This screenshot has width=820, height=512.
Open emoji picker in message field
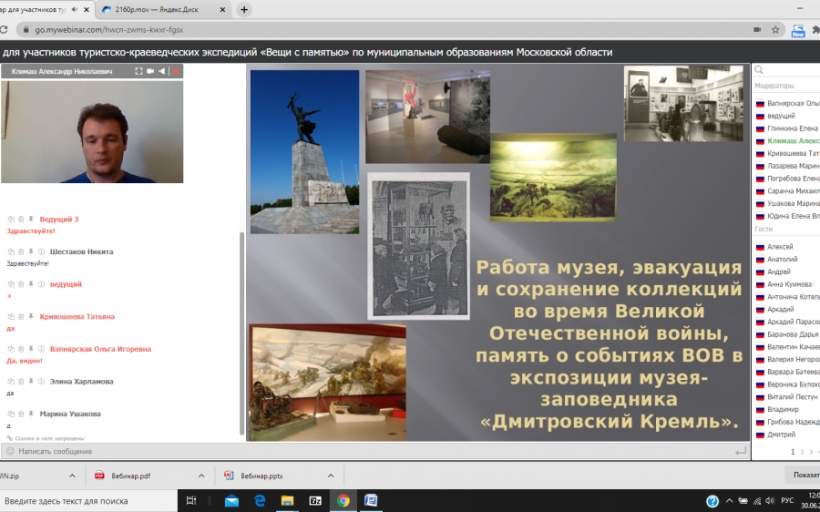click(10, 451)
